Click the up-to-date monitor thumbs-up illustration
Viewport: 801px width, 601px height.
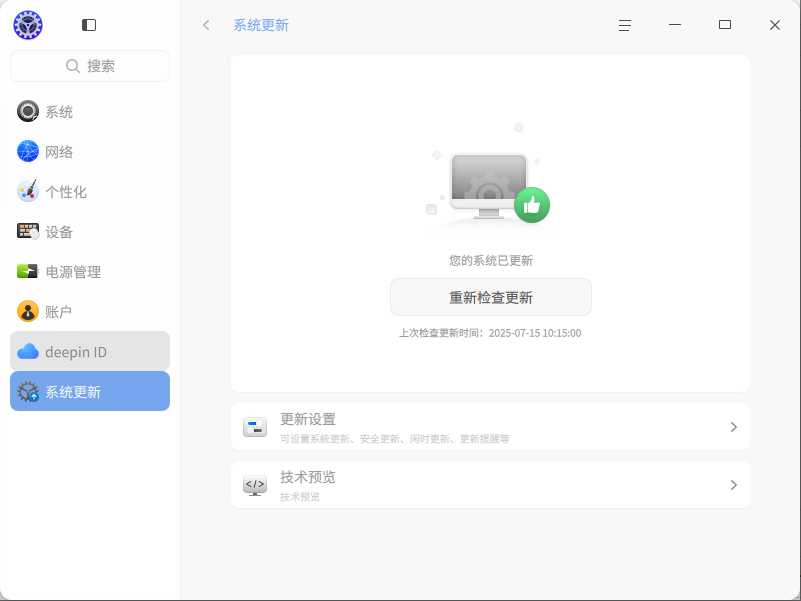489,176
